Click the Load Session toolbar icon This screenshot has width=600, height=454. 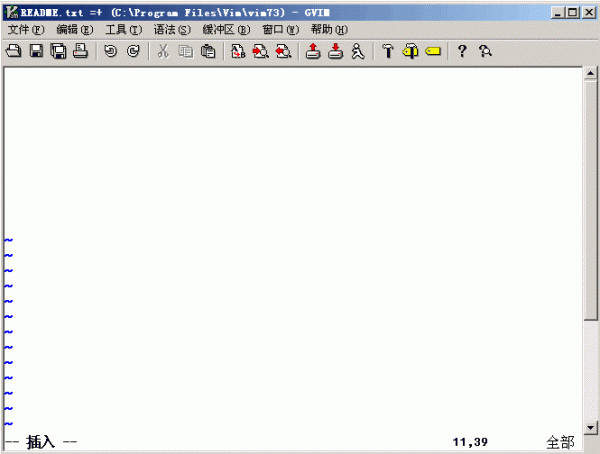pyautogui.click(x=312, y=52)
